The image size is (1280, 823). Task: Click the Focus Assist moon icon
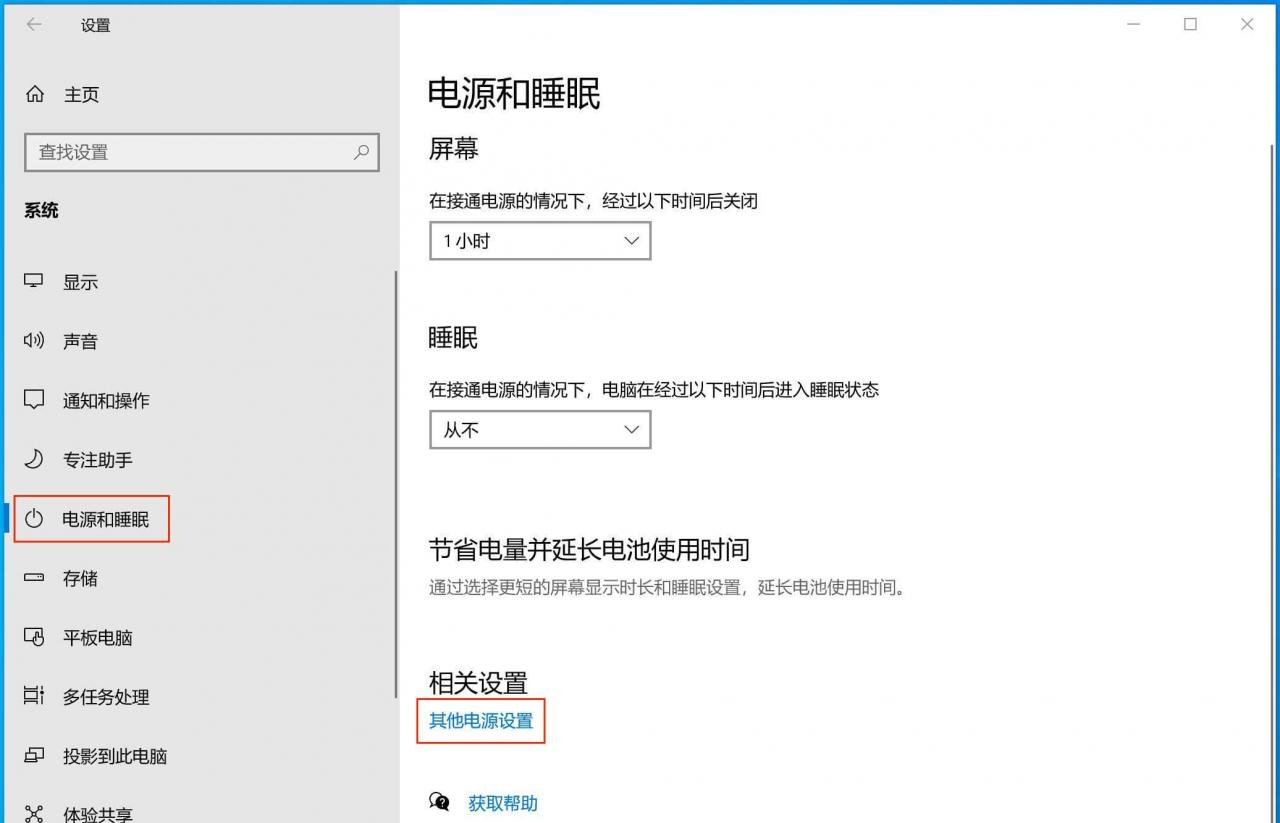point(34,459)
